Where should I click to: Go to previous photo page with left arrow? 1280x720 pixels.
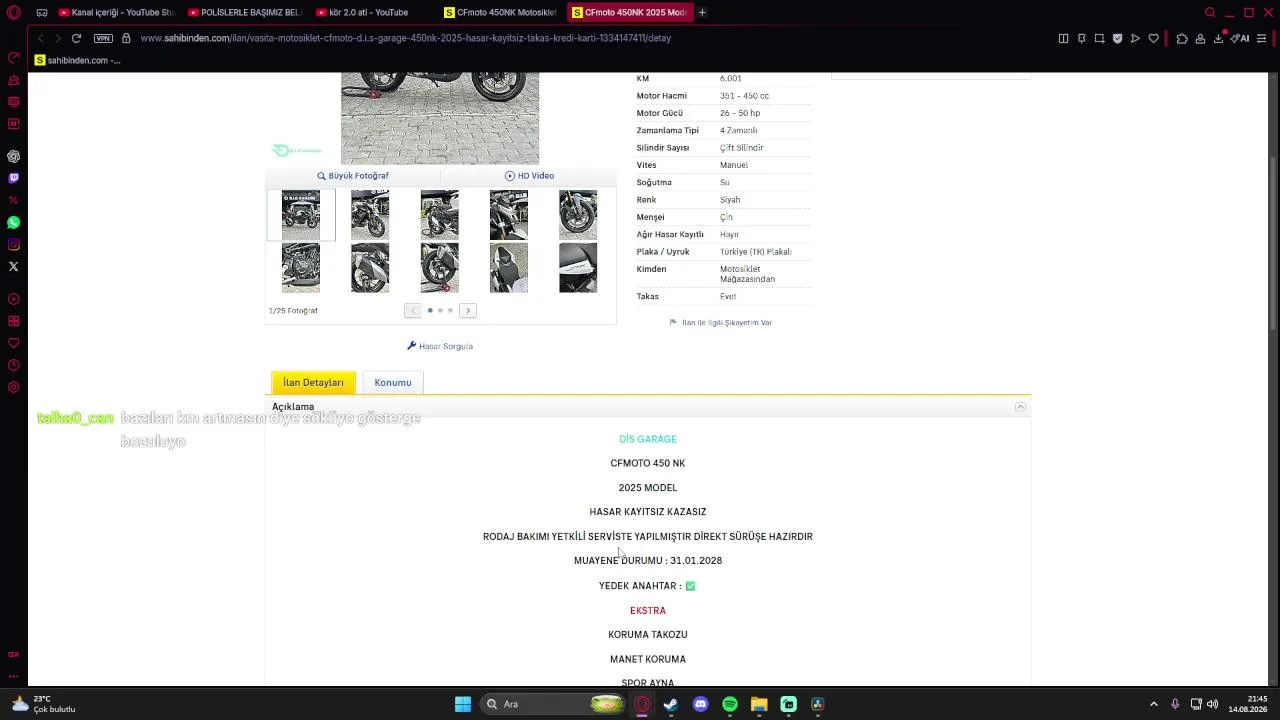pos(412,311)
